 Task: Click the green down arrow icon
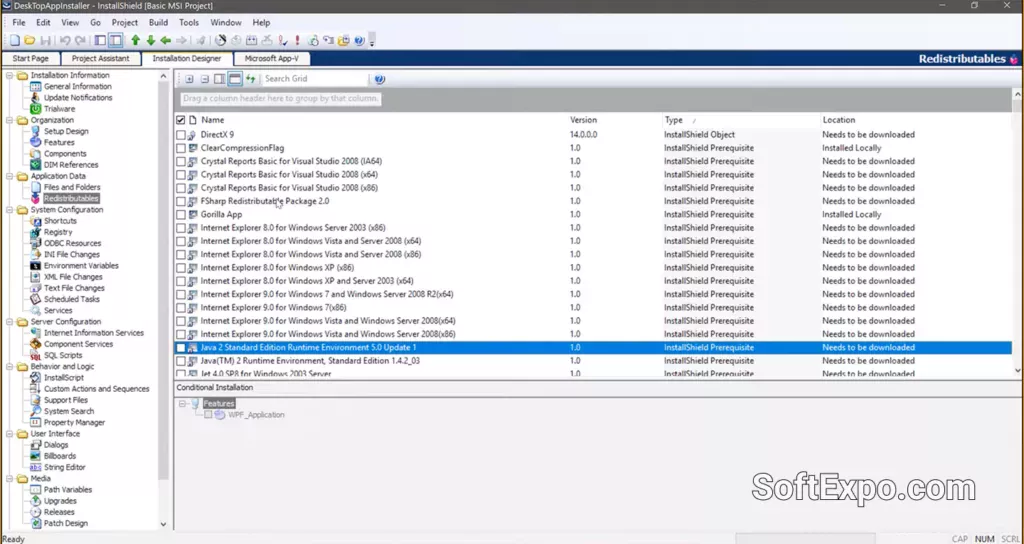[150, 40]
